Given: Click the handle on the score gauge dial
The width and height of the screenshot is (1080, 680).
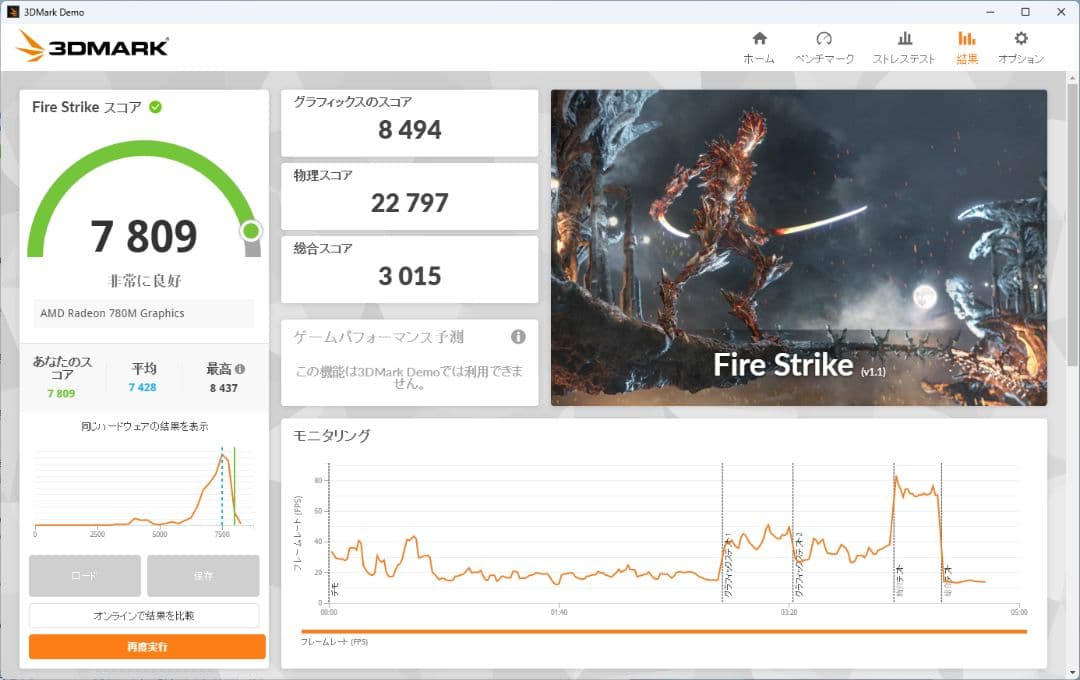Looking at the screenshot, I should (251, 231).
